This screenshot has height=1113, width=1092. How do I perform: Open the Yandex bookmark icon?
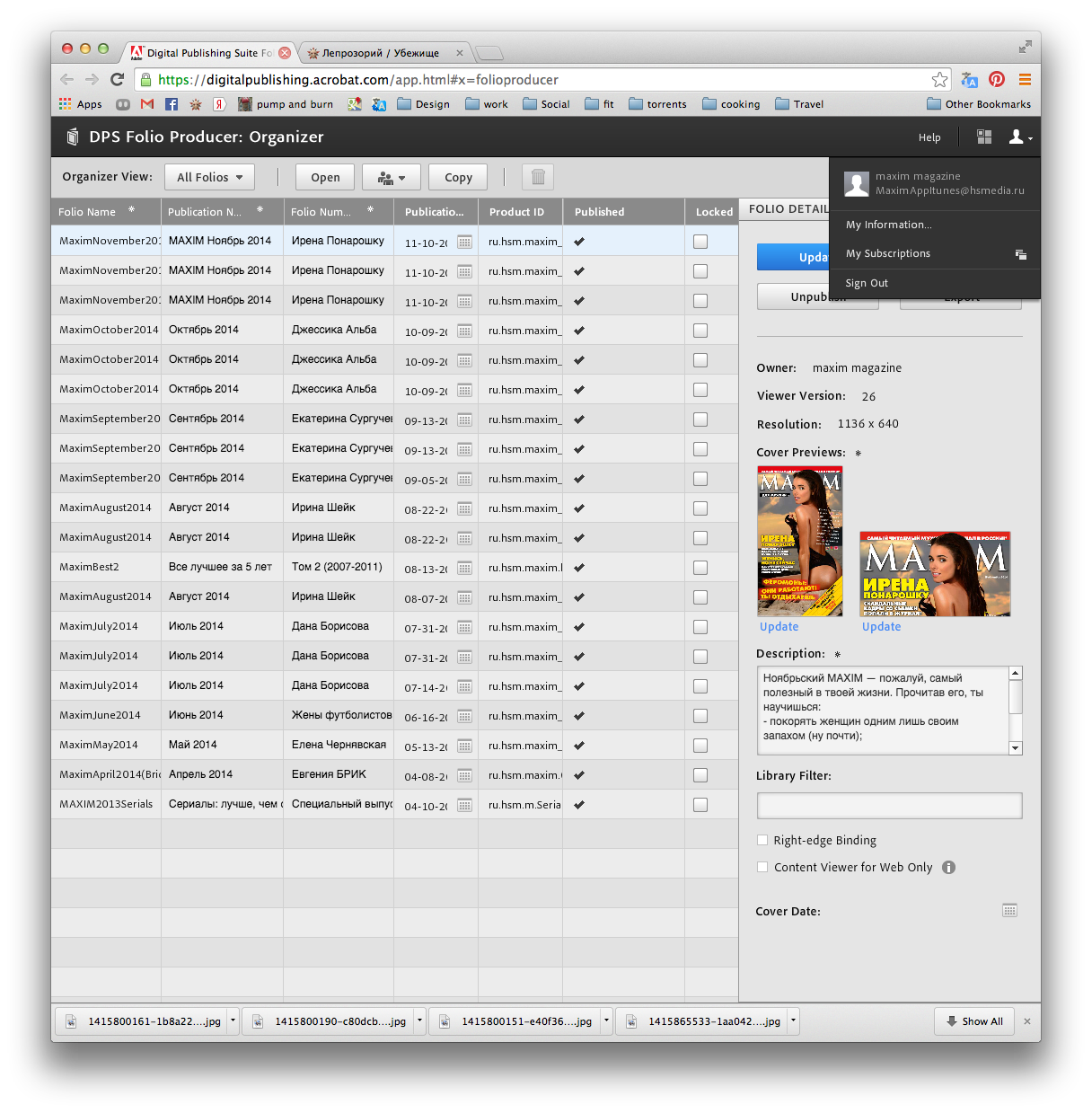(219, 104)
